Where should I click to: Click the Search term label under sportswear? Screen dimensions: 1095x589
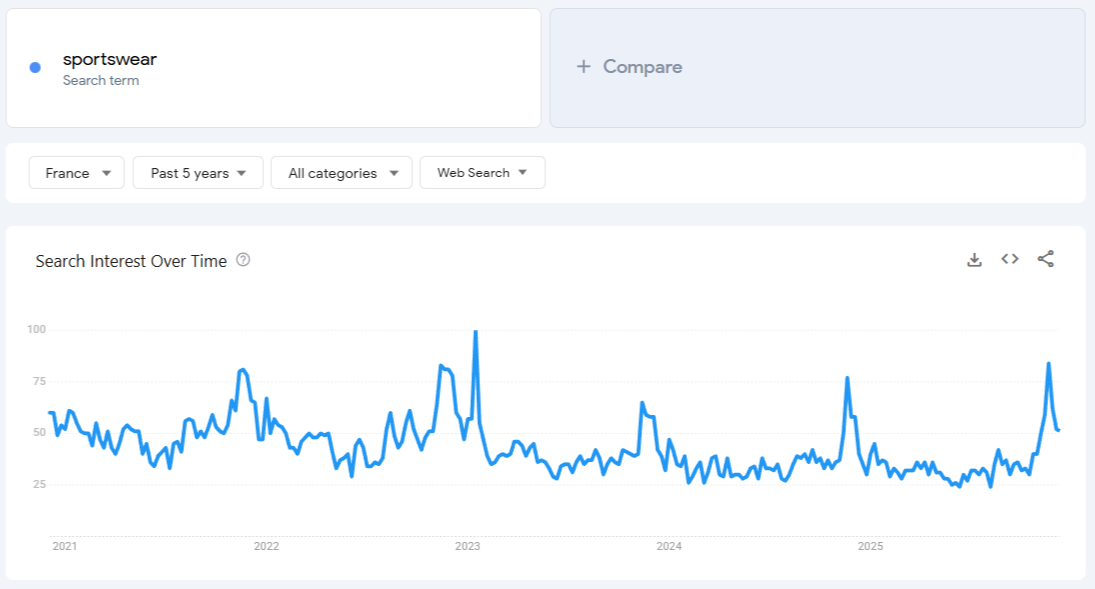(100, 78)
